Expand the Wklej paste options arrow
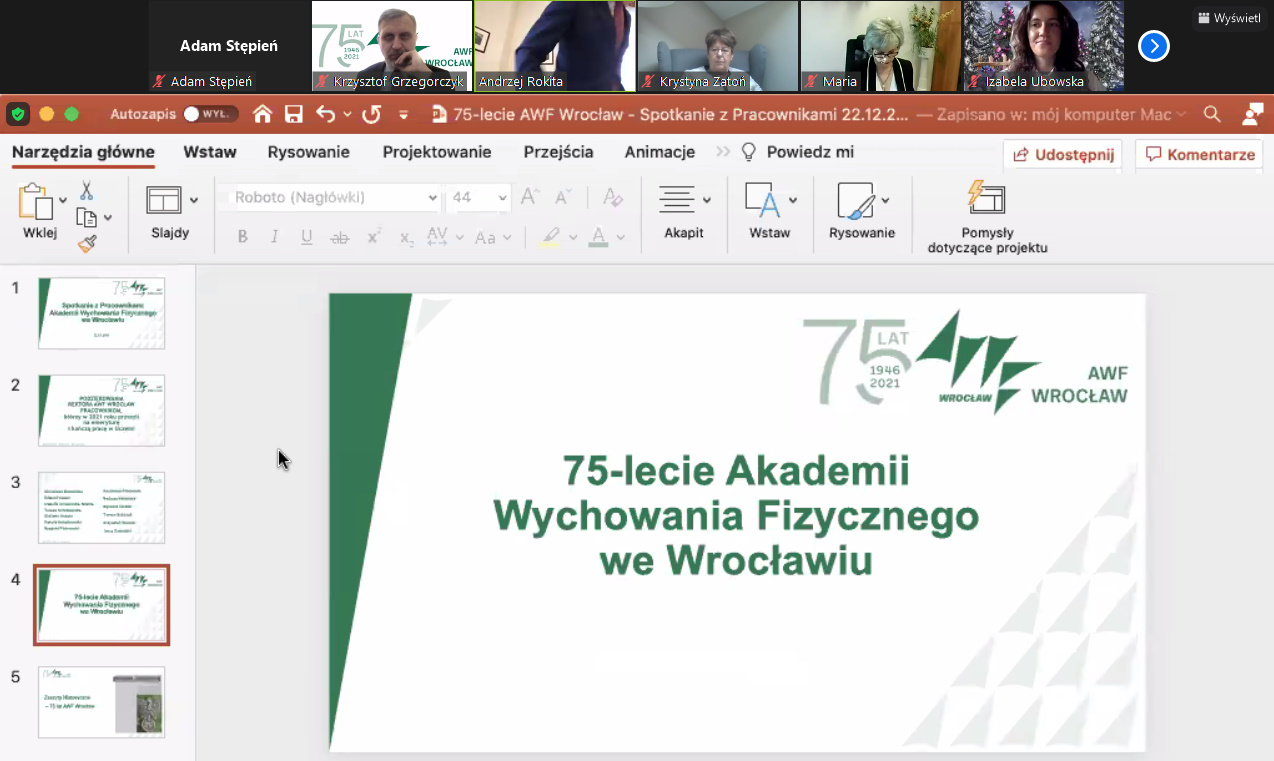This screenshot has height=761, width=1274. pos(63,201)
